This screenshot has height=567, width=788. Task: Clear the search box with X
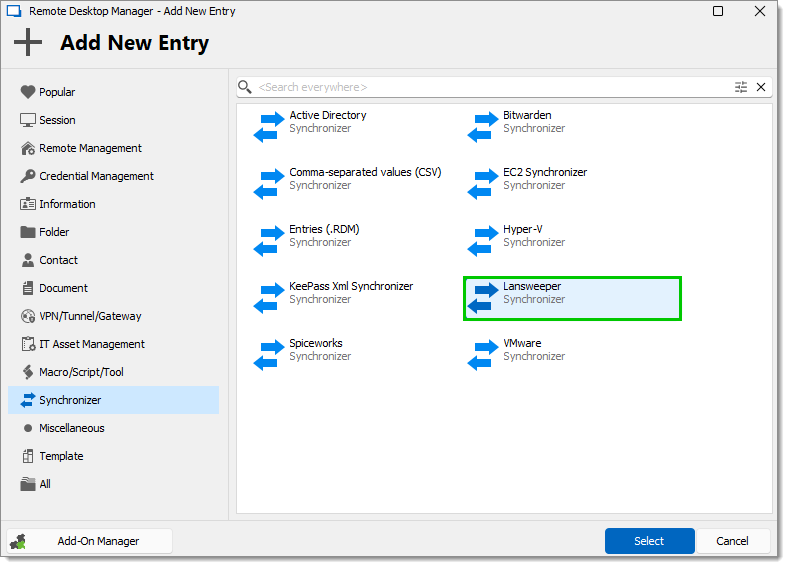(x=761, y=87)
